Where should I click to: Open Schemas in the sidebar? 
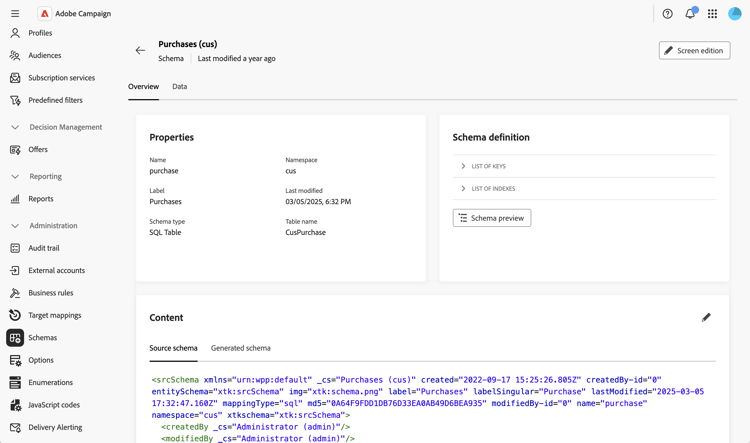pyautogui.click(x=42, y=338)
